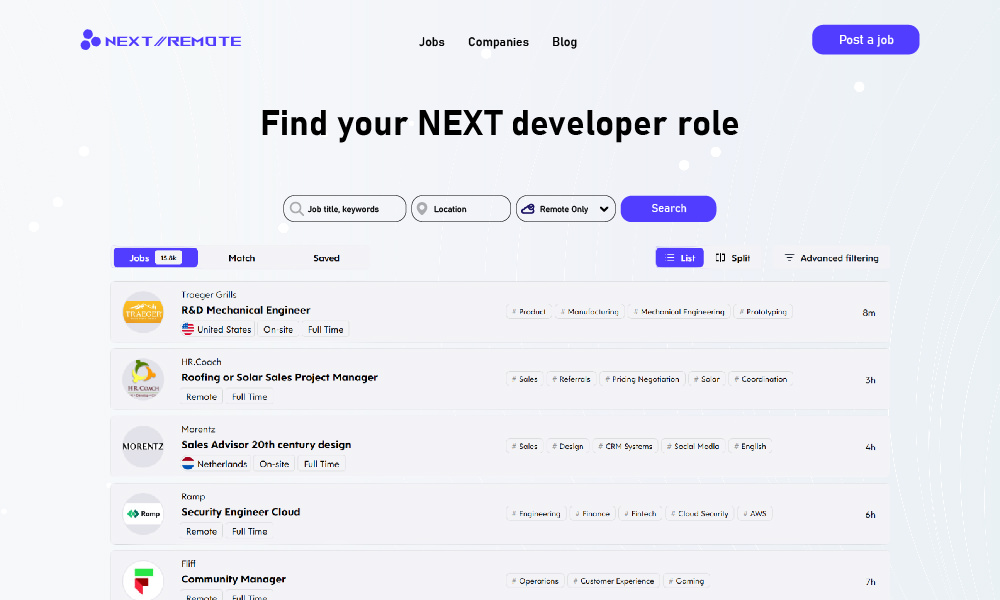Click the NEXT//REMOTE logo icon
Screen dimensions: 1000x600
(x=90, y=40)
